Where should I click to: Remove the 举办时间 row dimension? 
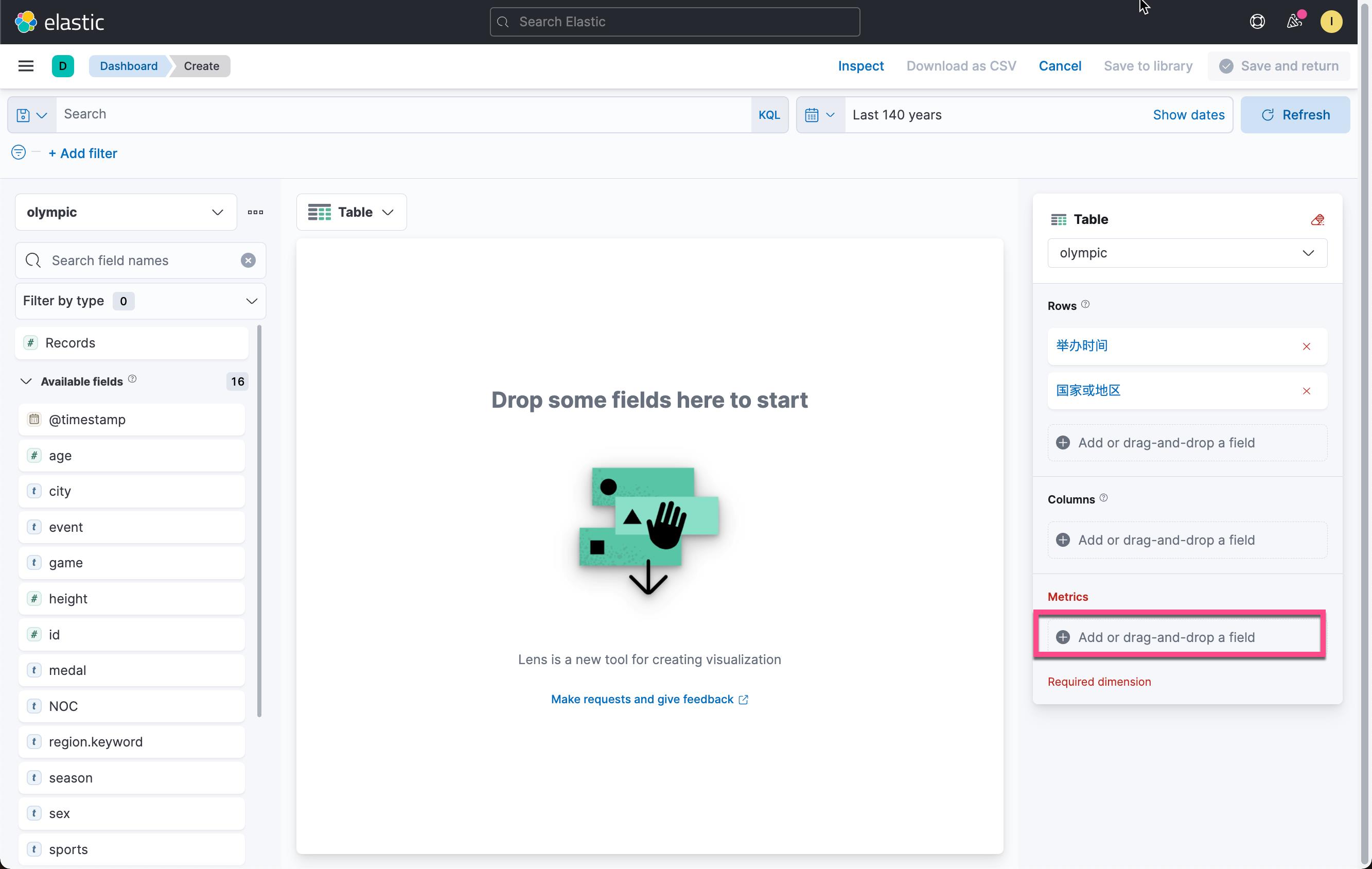coord(1307,346)
